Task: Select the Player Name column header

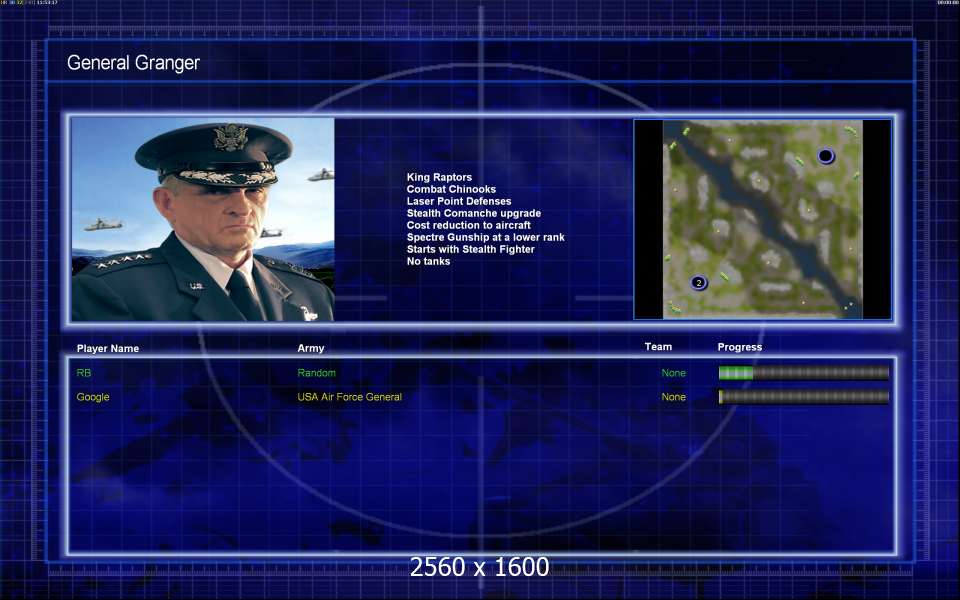Action: coord(108,348)
